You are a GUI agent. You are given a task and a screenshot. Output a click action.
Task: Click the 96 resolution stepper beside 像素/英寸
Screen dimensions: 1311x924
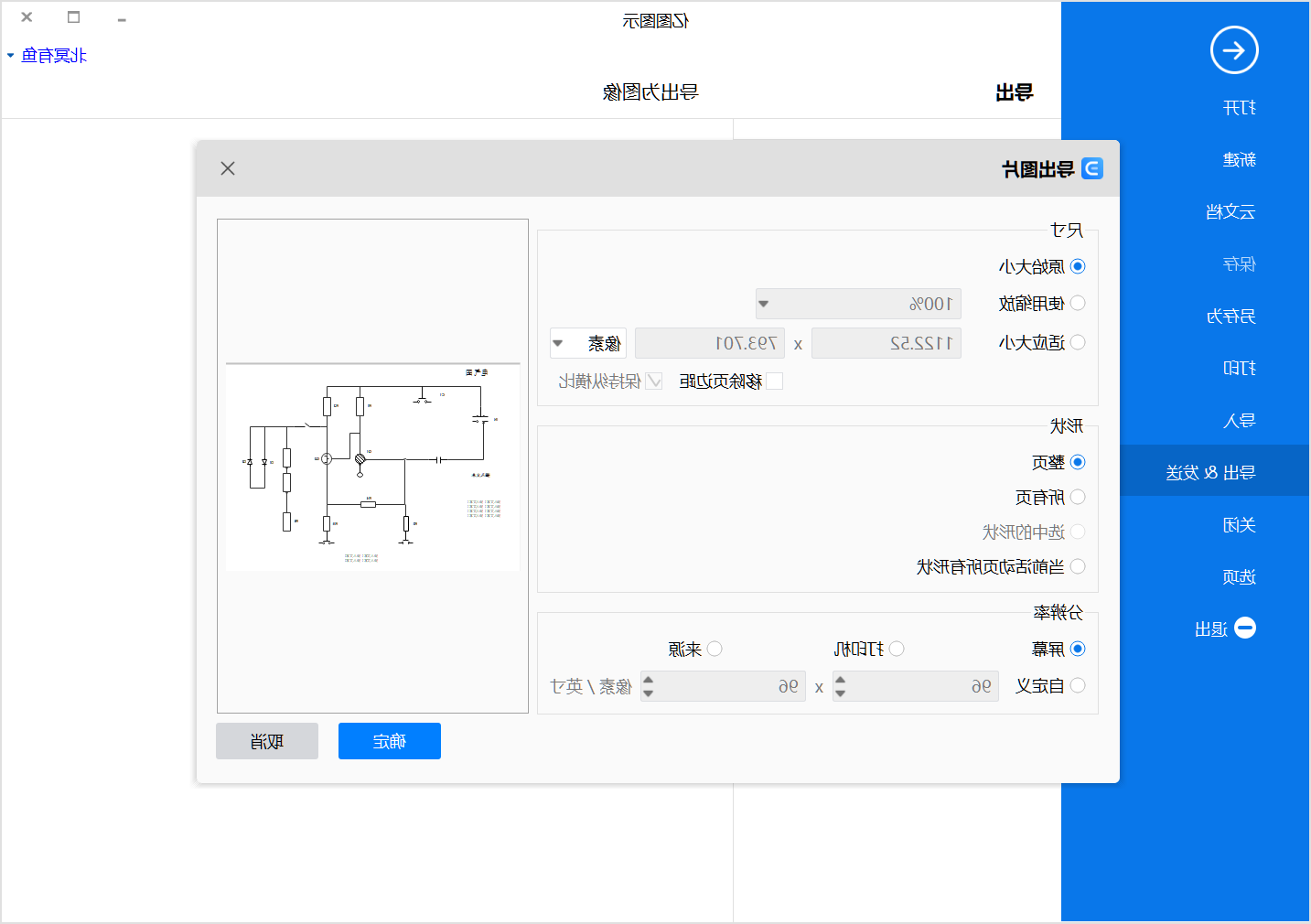click(723, 686)
